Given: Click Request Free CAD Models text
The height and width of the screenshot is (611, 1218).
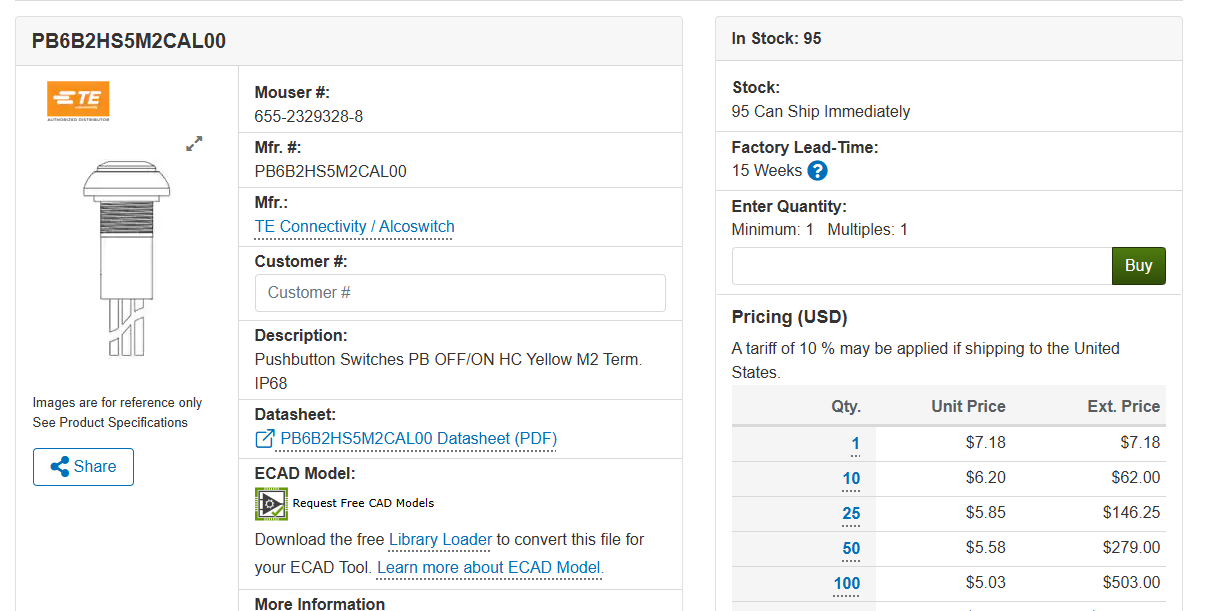Looking at the screenshot, I should point(363,503).
